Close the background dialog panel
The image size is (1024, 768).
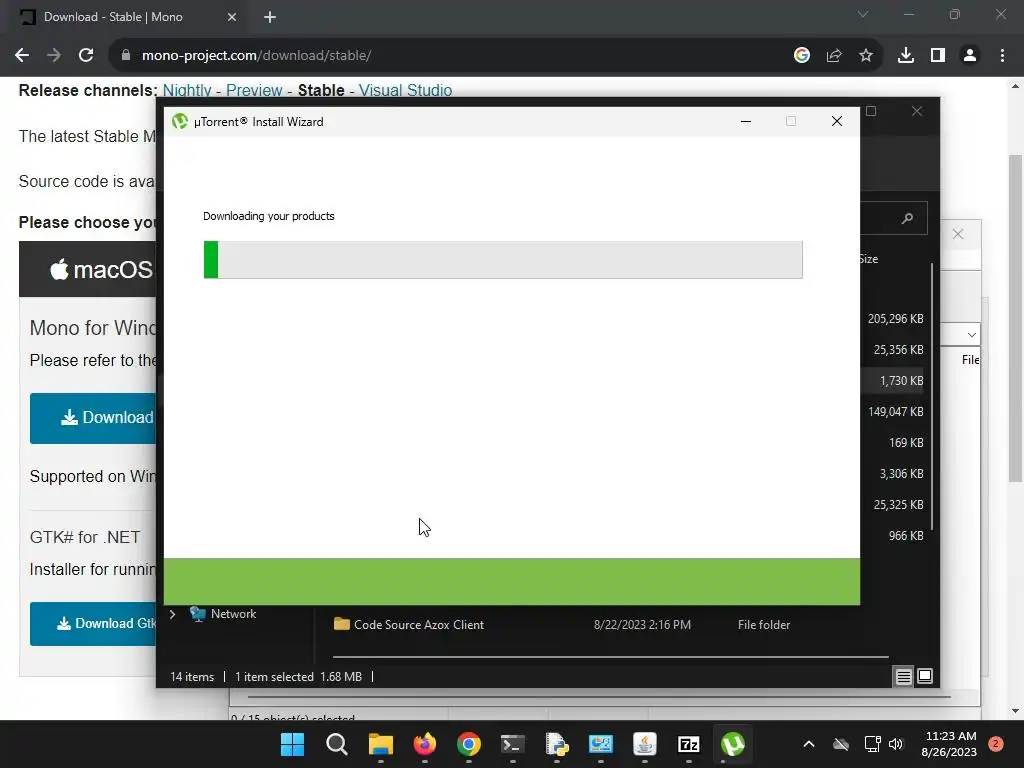(958, 234)
